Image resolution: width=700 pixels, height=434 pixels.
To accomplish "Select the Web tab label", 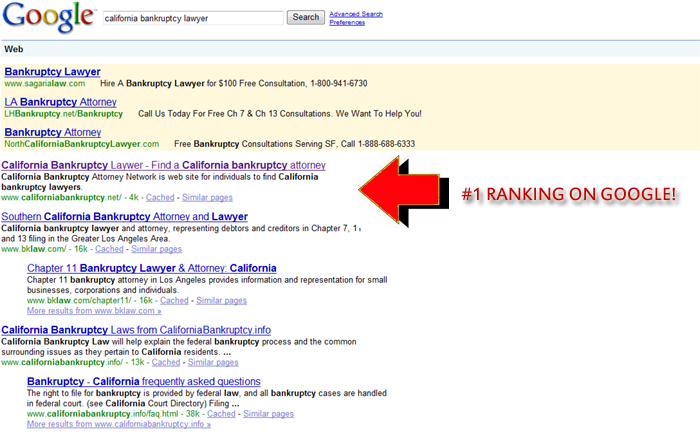I will tap(14, 49).
